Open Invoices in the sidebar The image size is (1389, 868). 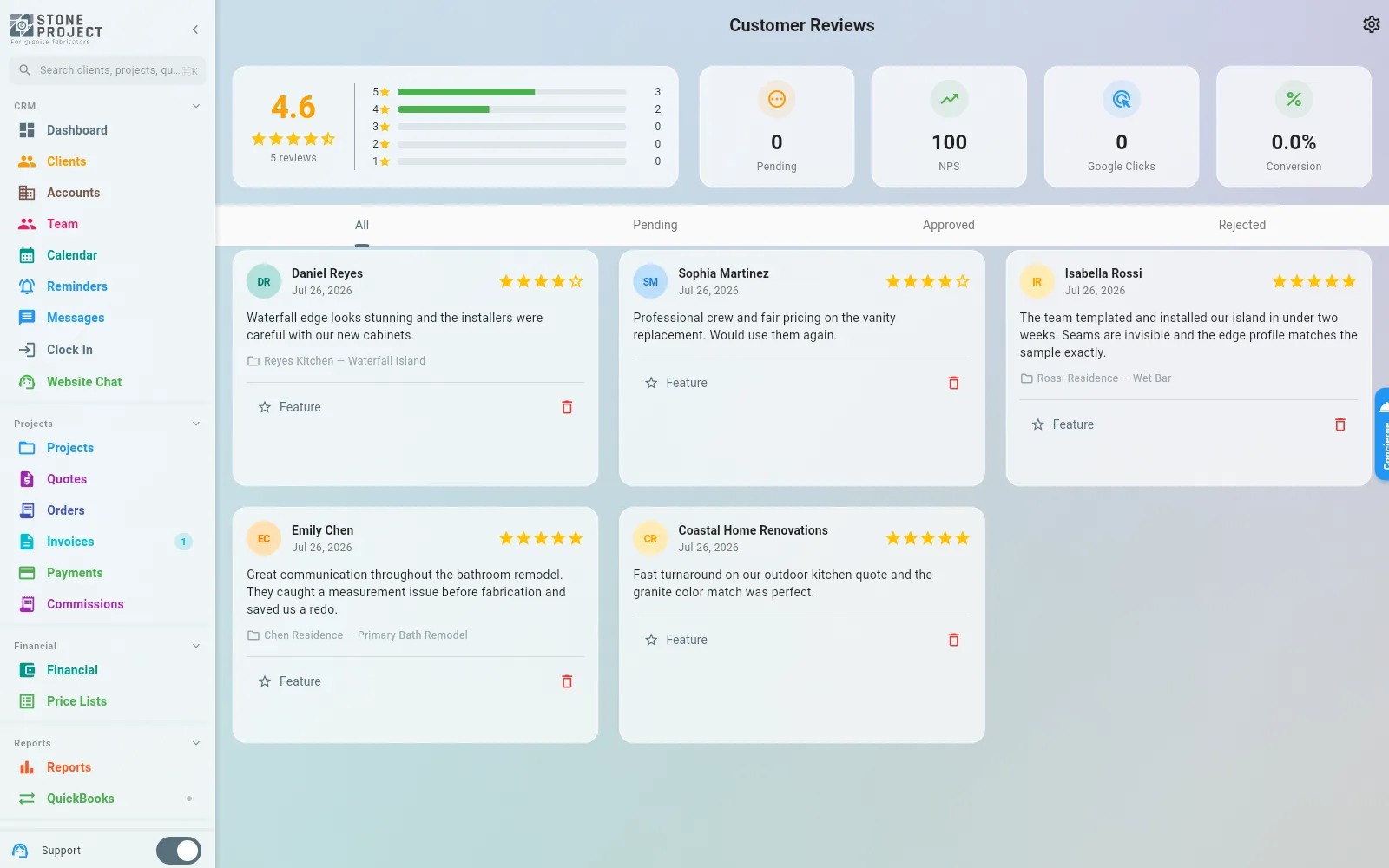pyautogui.click(x=108, y=542)
